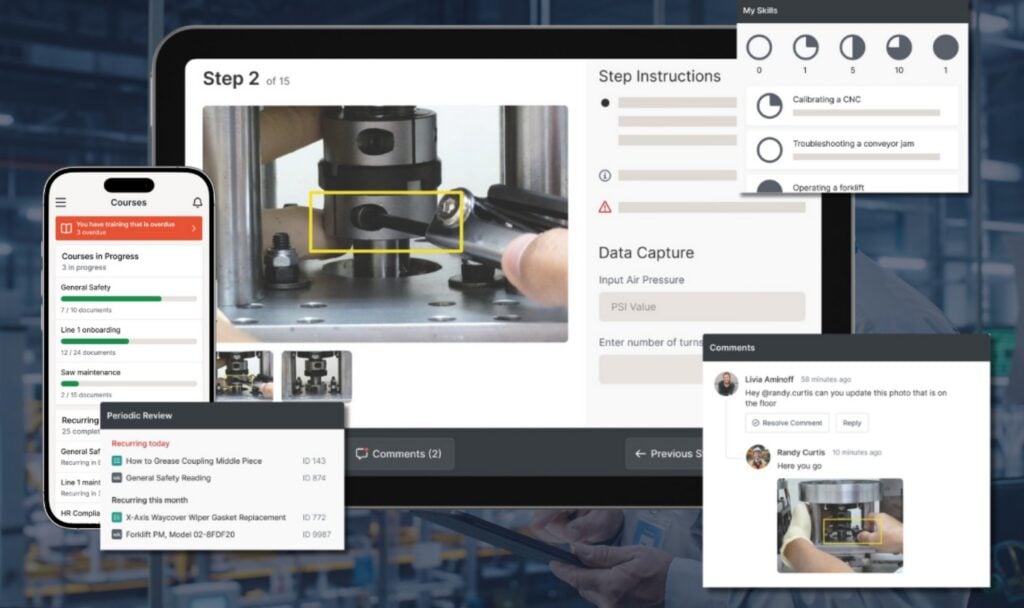
Task: Open Forklift PM, Model 02-8FDF20 review
Action: click(x=180, y=534)
